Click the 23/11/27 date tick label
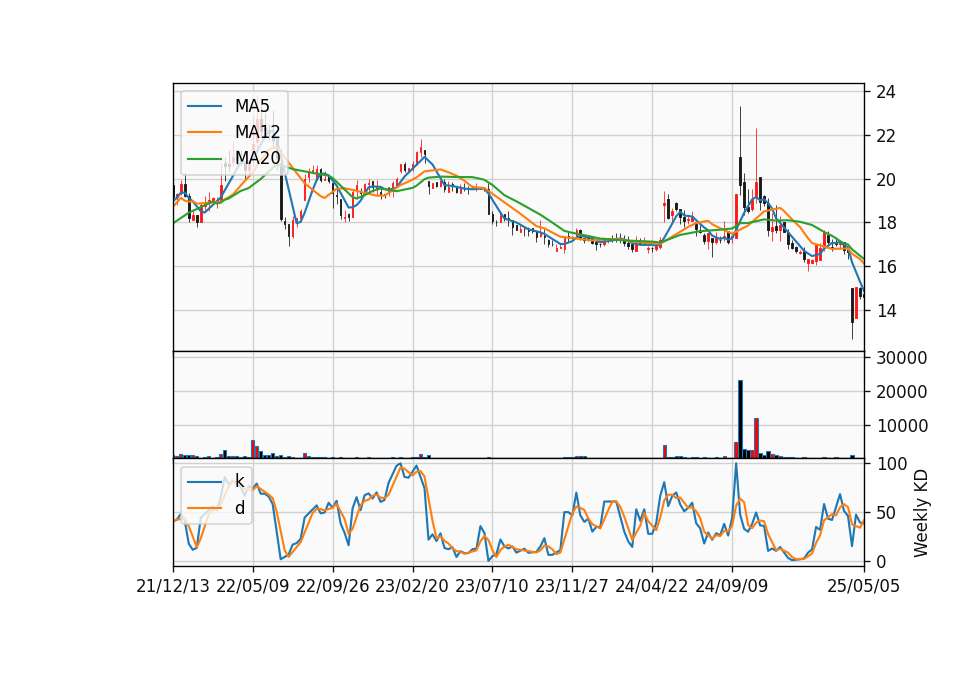Image resolution: width=960 pixels, height=690 pixels. point(572,586)
